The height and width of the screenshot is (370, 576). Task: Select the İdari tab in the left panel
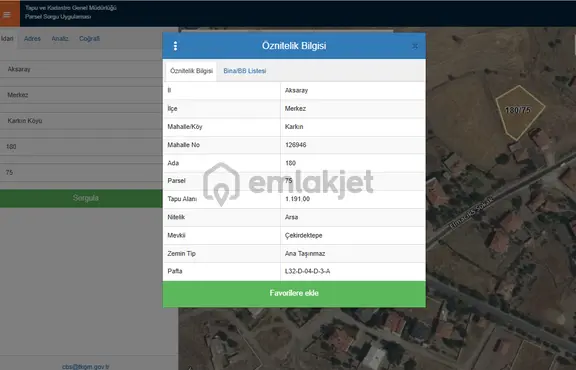tap(7, 39)
